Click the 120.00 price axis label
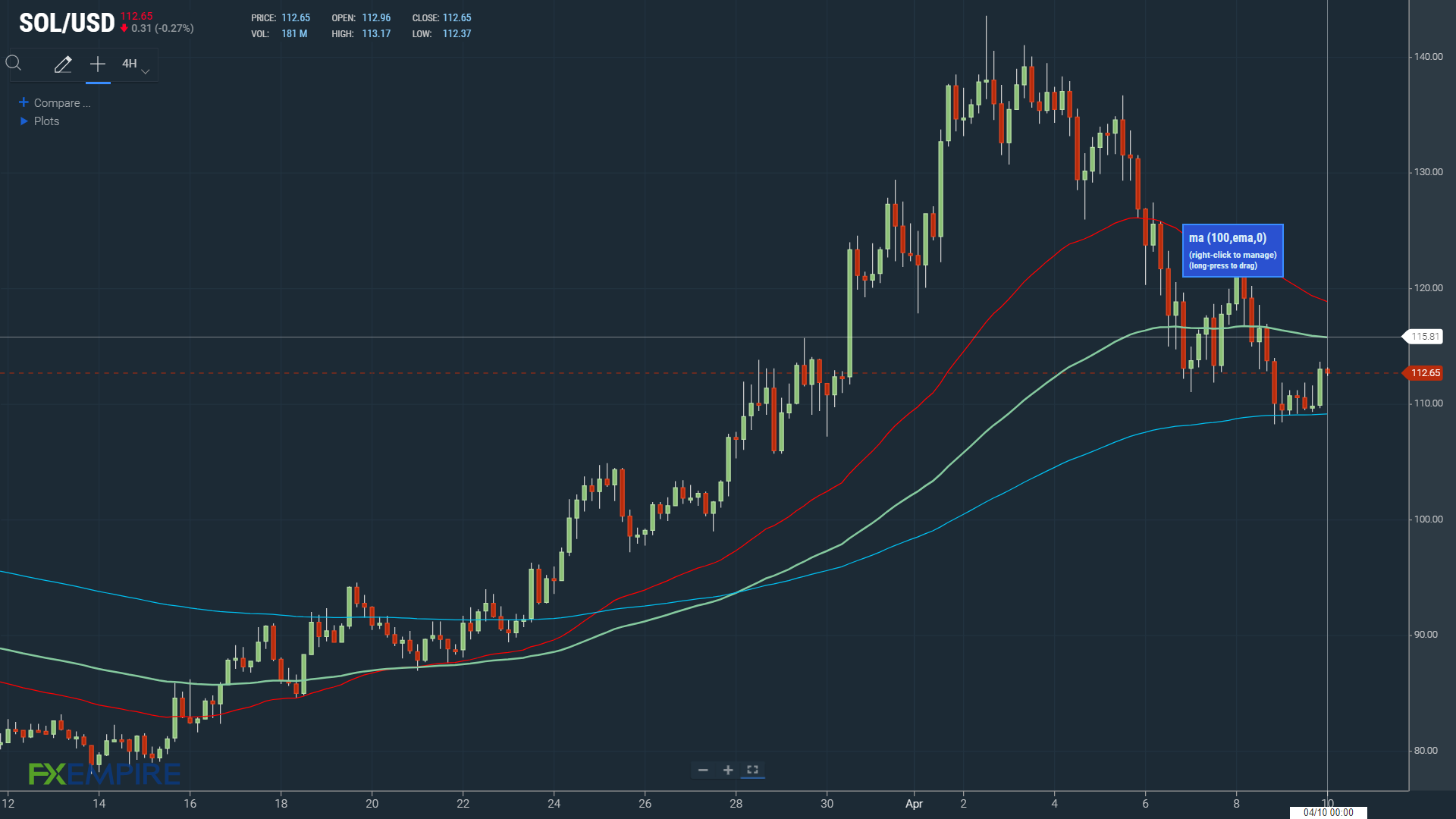1456x819 pixels. (1428, 288)
